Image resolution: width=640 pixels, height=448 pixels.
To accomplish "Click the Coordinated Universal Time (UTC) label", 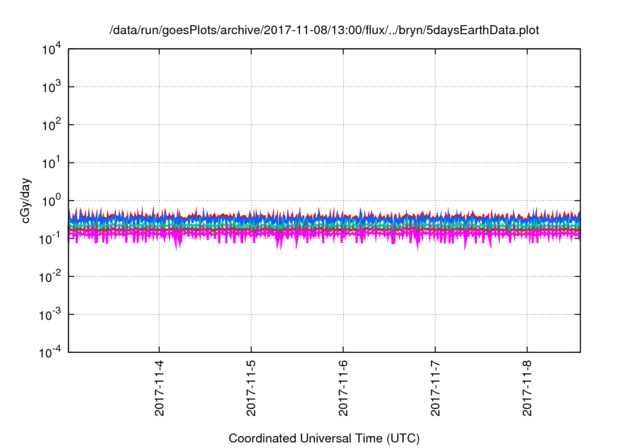I will (324, 439).
